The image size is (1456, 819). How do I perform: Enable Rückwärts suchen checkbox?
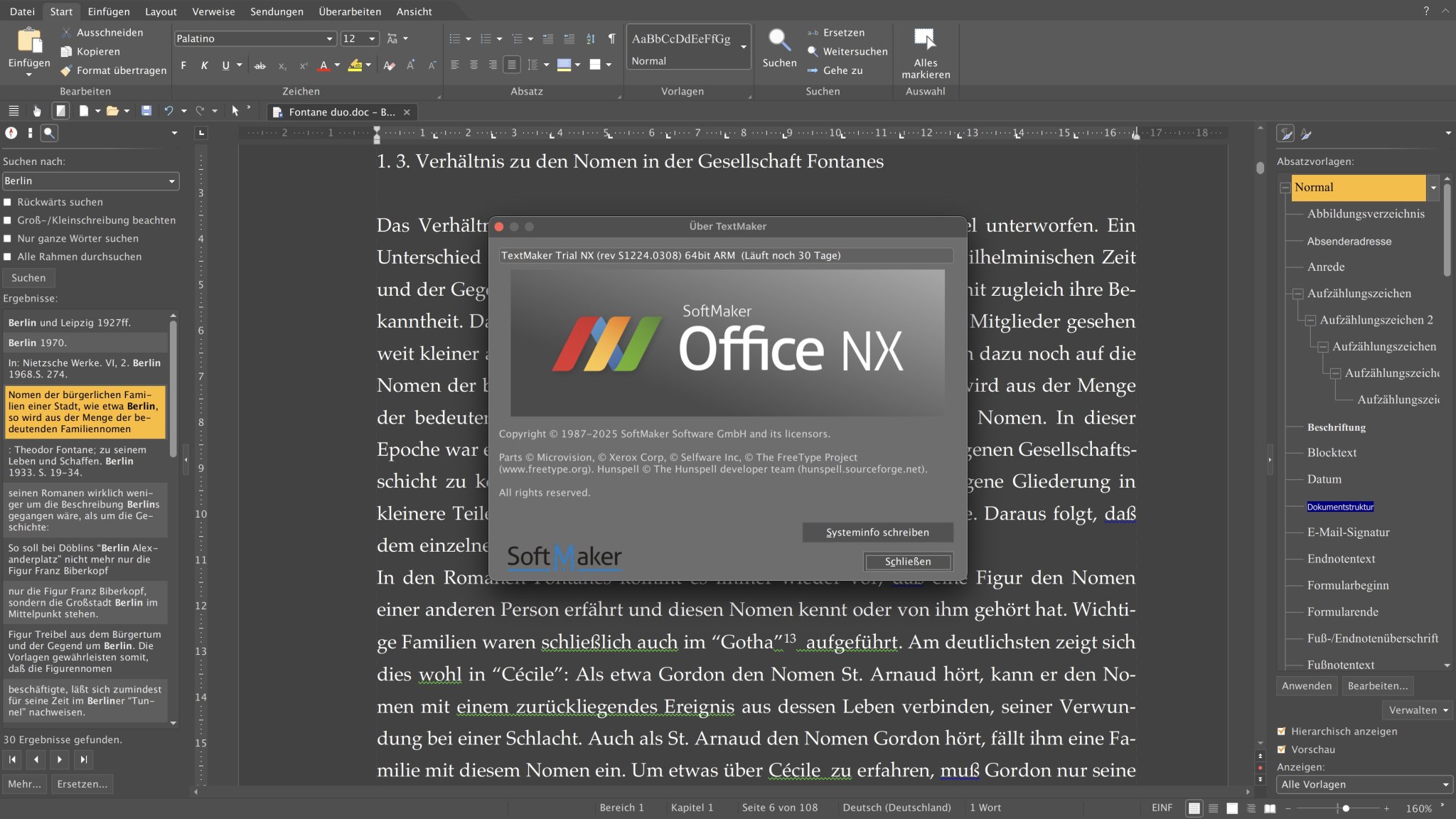7,202
